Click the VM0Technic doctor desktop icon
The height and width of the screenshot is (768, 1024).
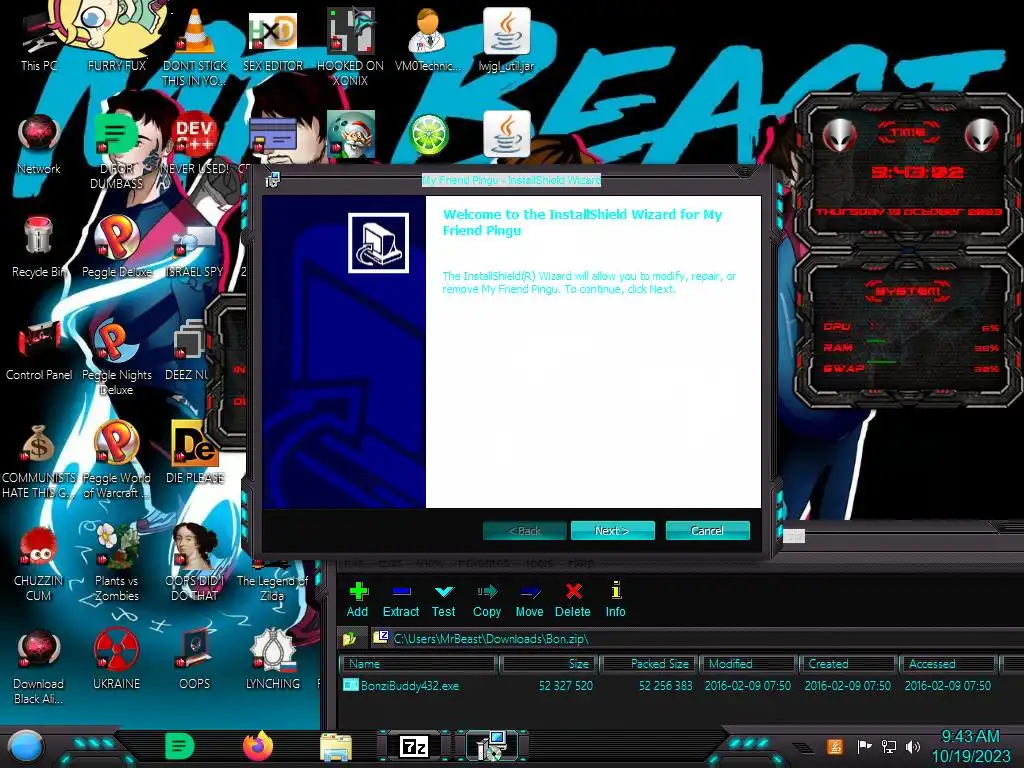(427, 40)
